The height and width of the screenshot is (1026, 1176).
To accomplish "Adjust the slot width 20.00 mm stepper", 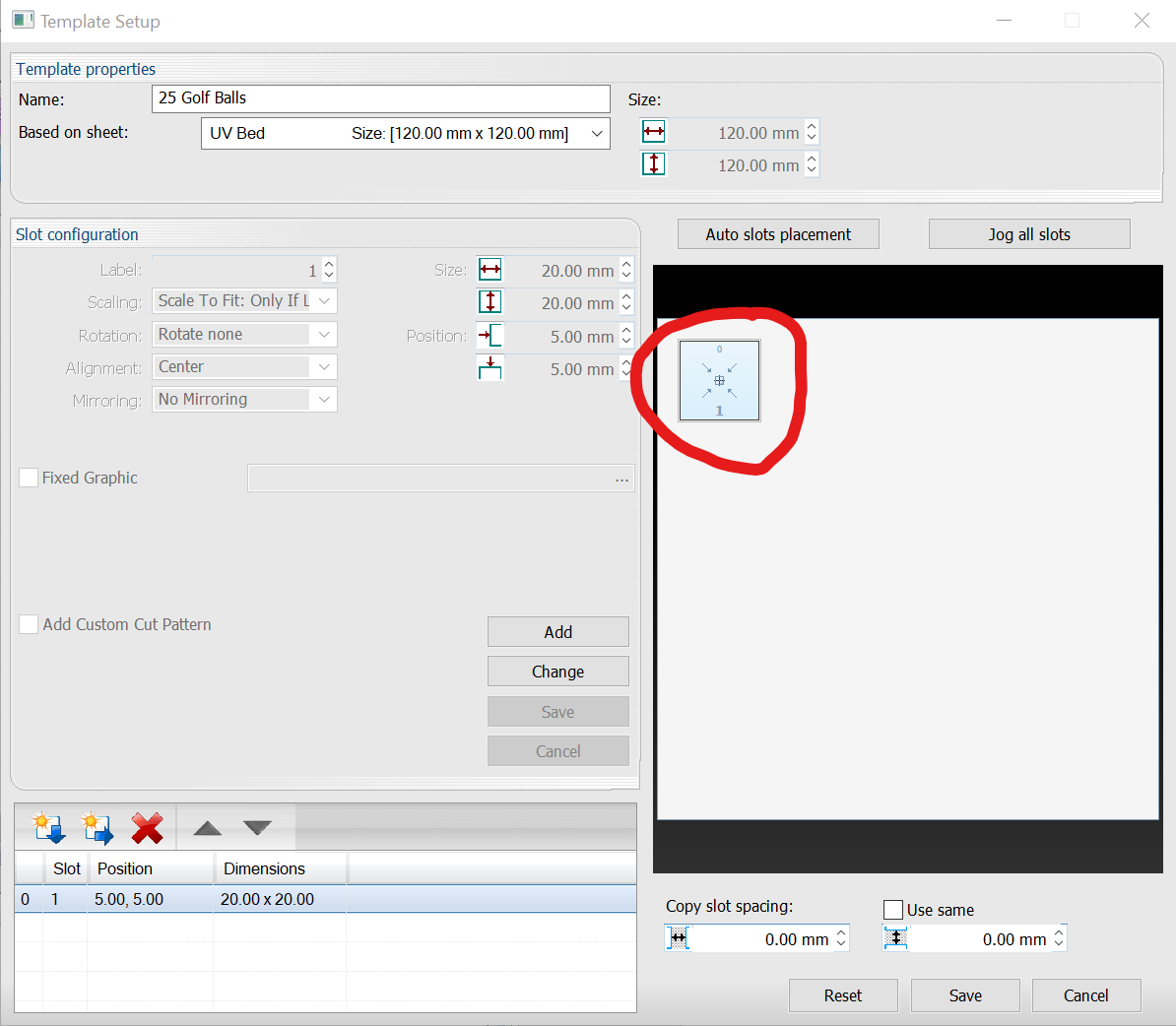I will pos(627,269).
